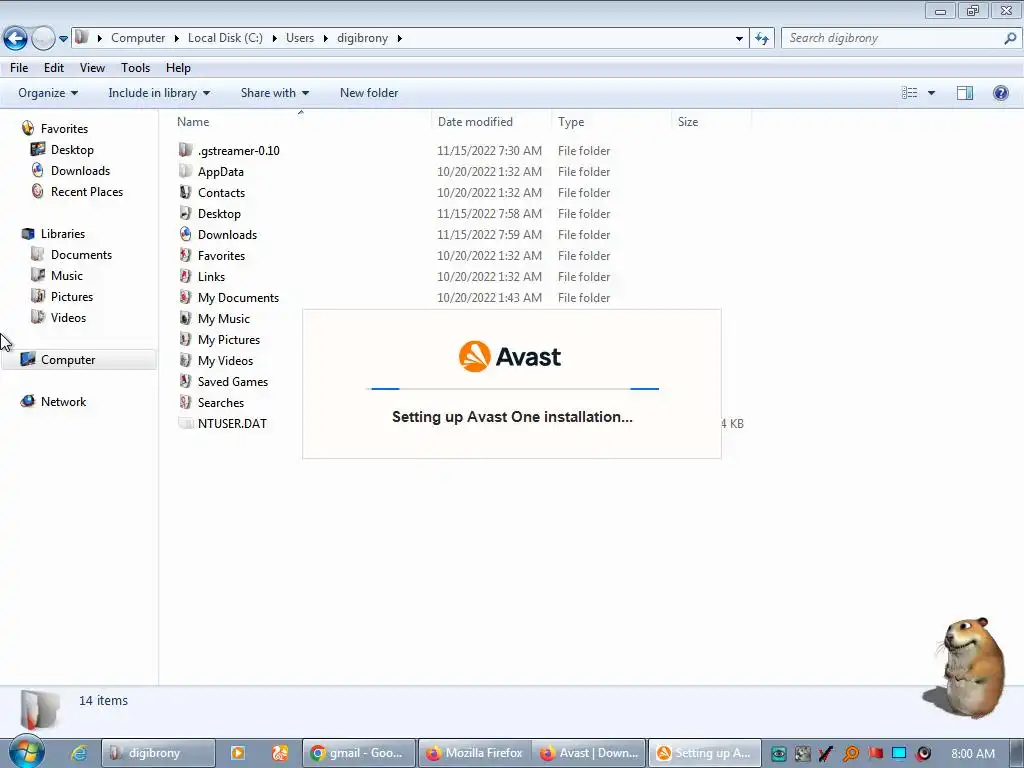
Task: Open the Windows Start button
Action: click(26, 752)
